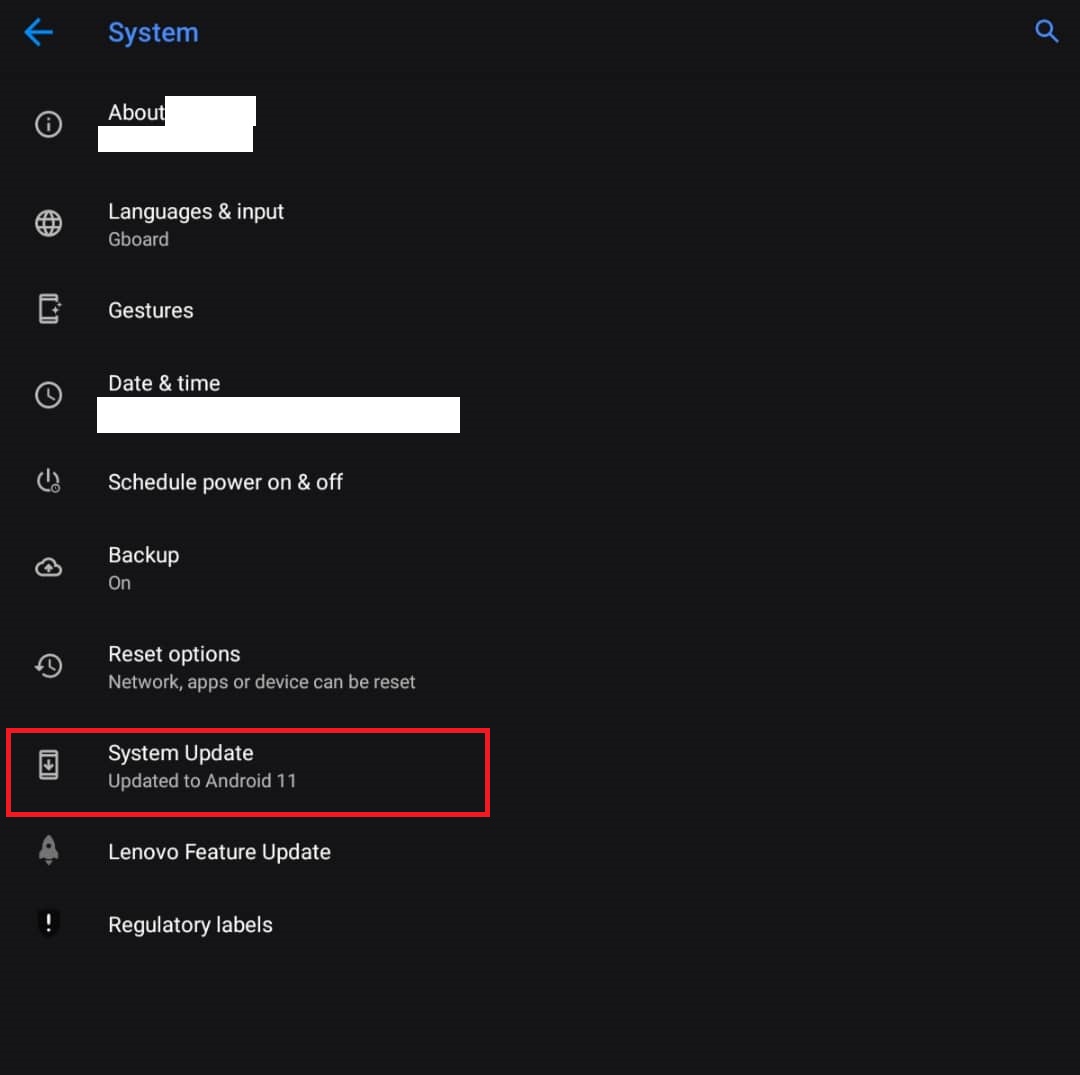Select Reset options entry
The width and height of the screenshot is (1080, 1075).
point(174,666)
